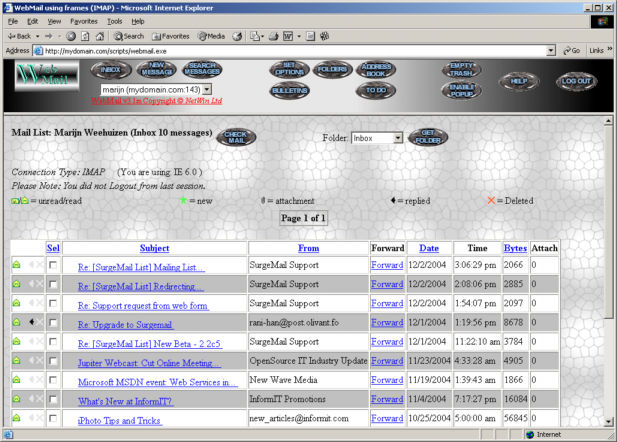This screenshot has width=617, height=442.
Task: Open 'Re: Support request from web form' message
Action: (x=142, y=305)
